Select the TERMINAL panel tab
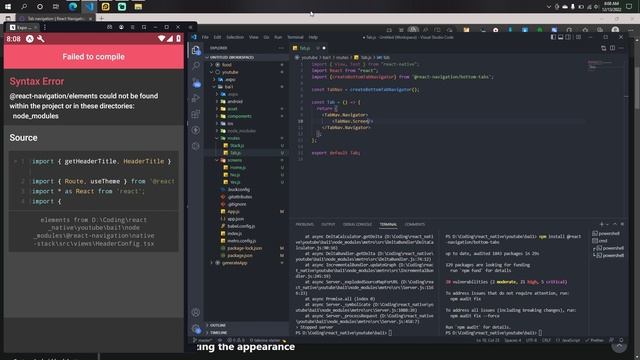 (x=388, y=224)
